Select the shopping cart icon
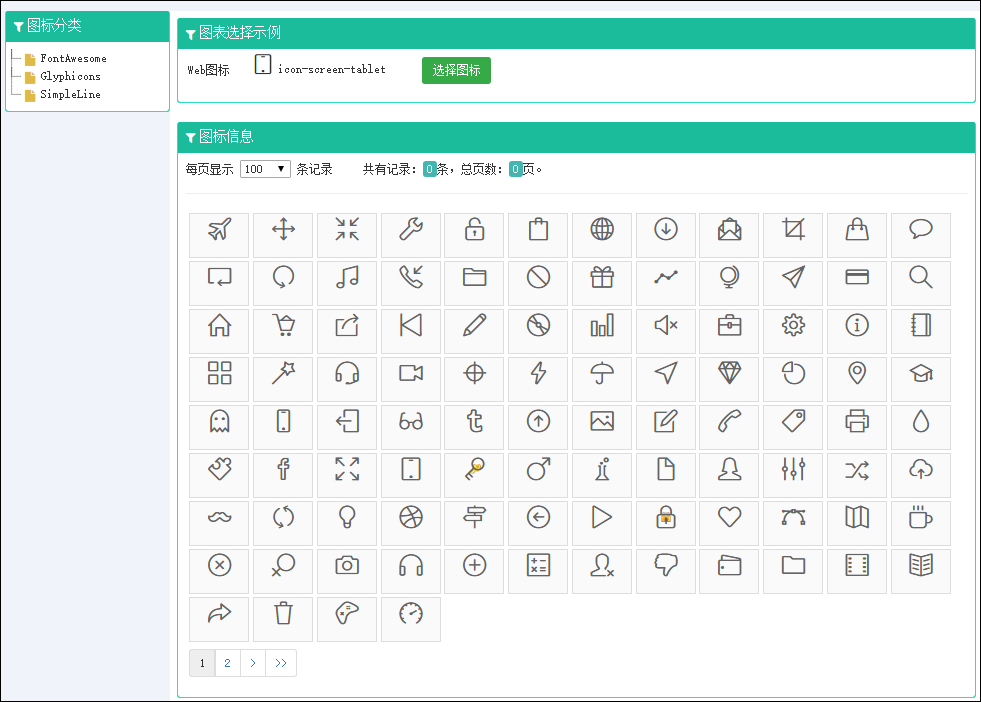Image resolution: width=981 pixels, height=702 pixels. click(283, 325)
